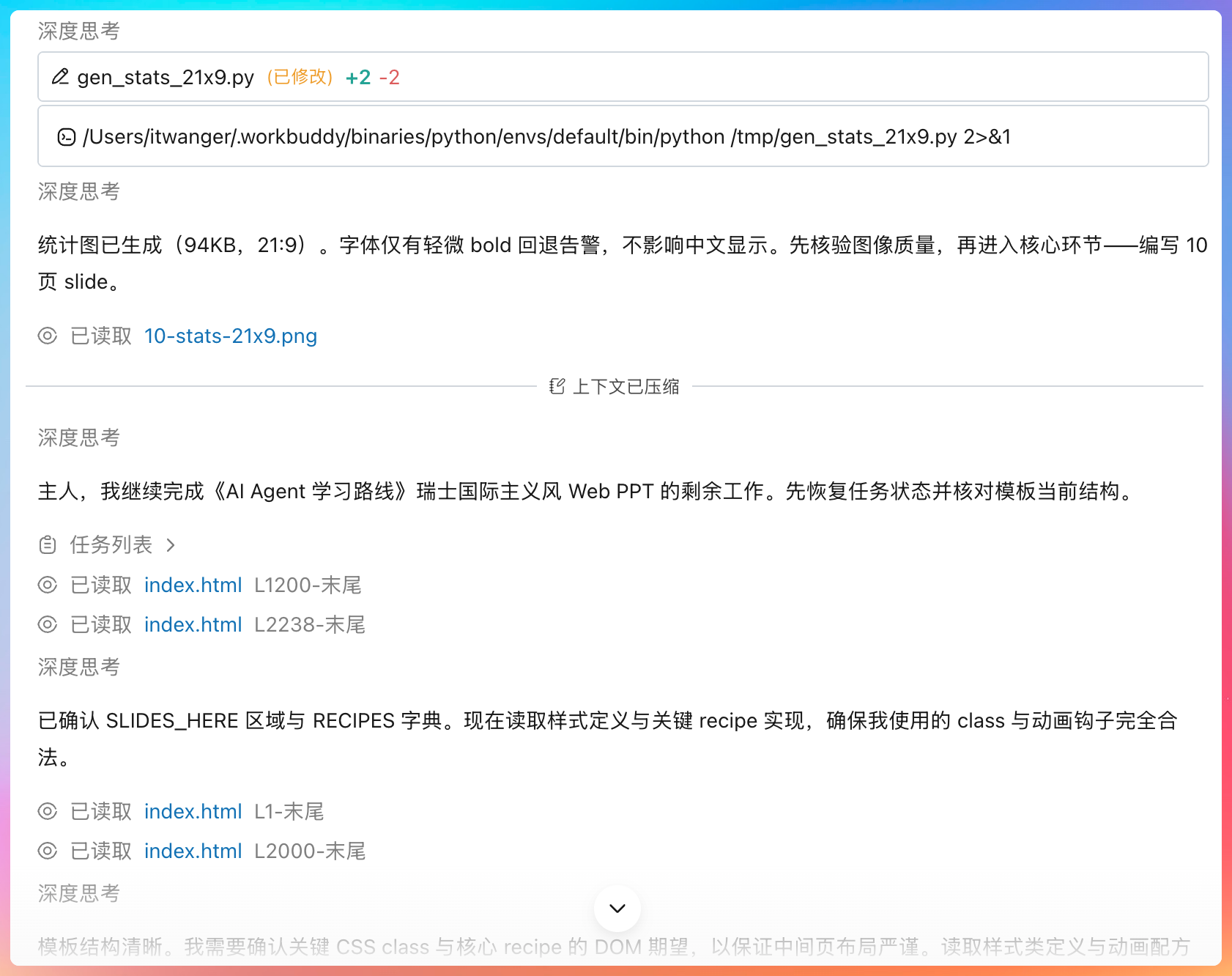Click the compress icon next to 上下文已压缩
The width and height of the screenshot is (1232, 976).
point(557,386)
